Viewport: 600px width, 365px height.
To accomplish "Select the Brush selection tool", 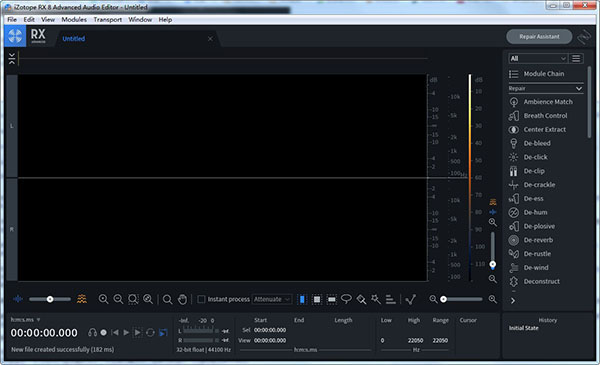I will coord(361,299).
